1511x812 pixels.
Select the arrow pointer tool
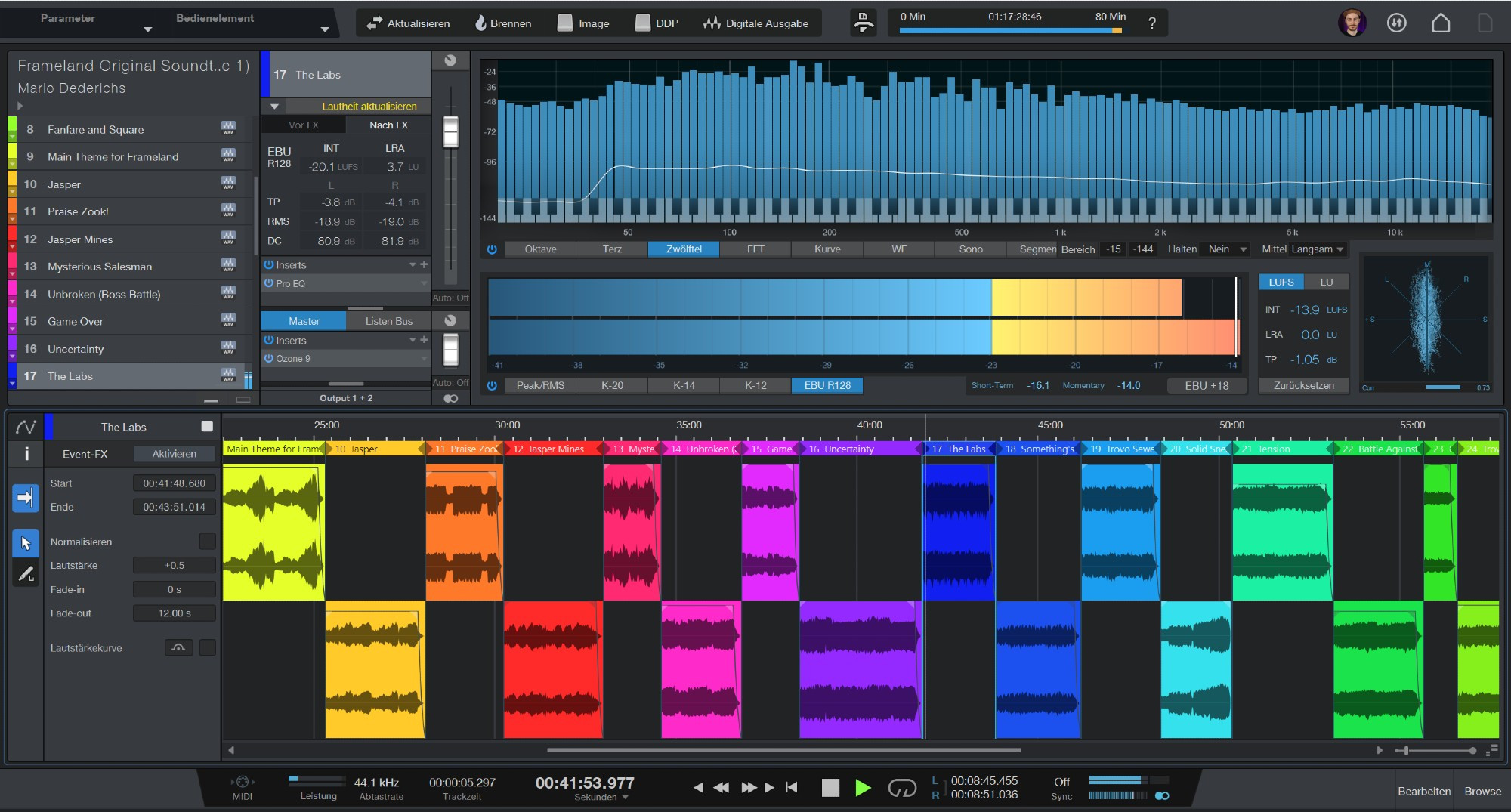click(26, 543)
